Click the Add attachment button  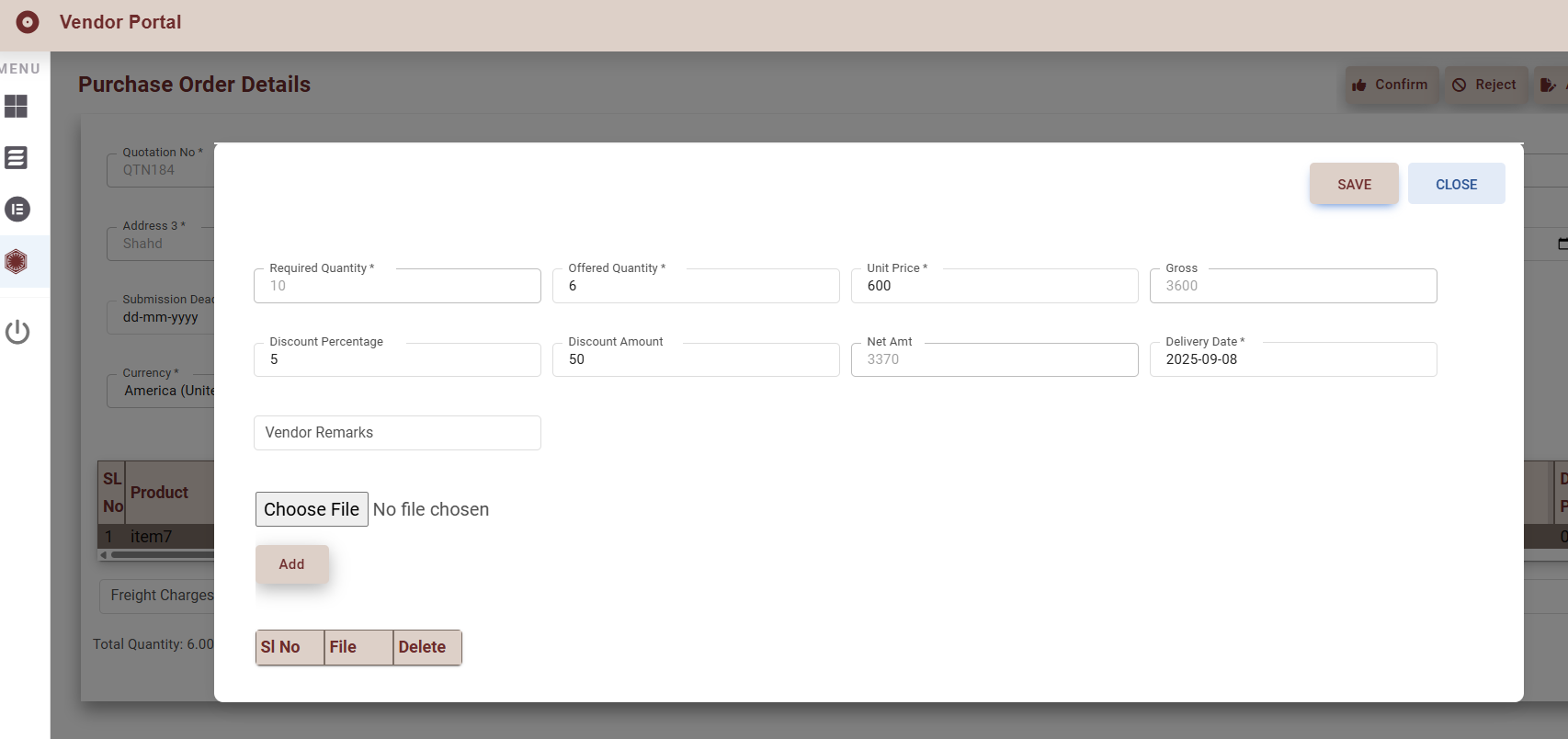pos(291,564)
